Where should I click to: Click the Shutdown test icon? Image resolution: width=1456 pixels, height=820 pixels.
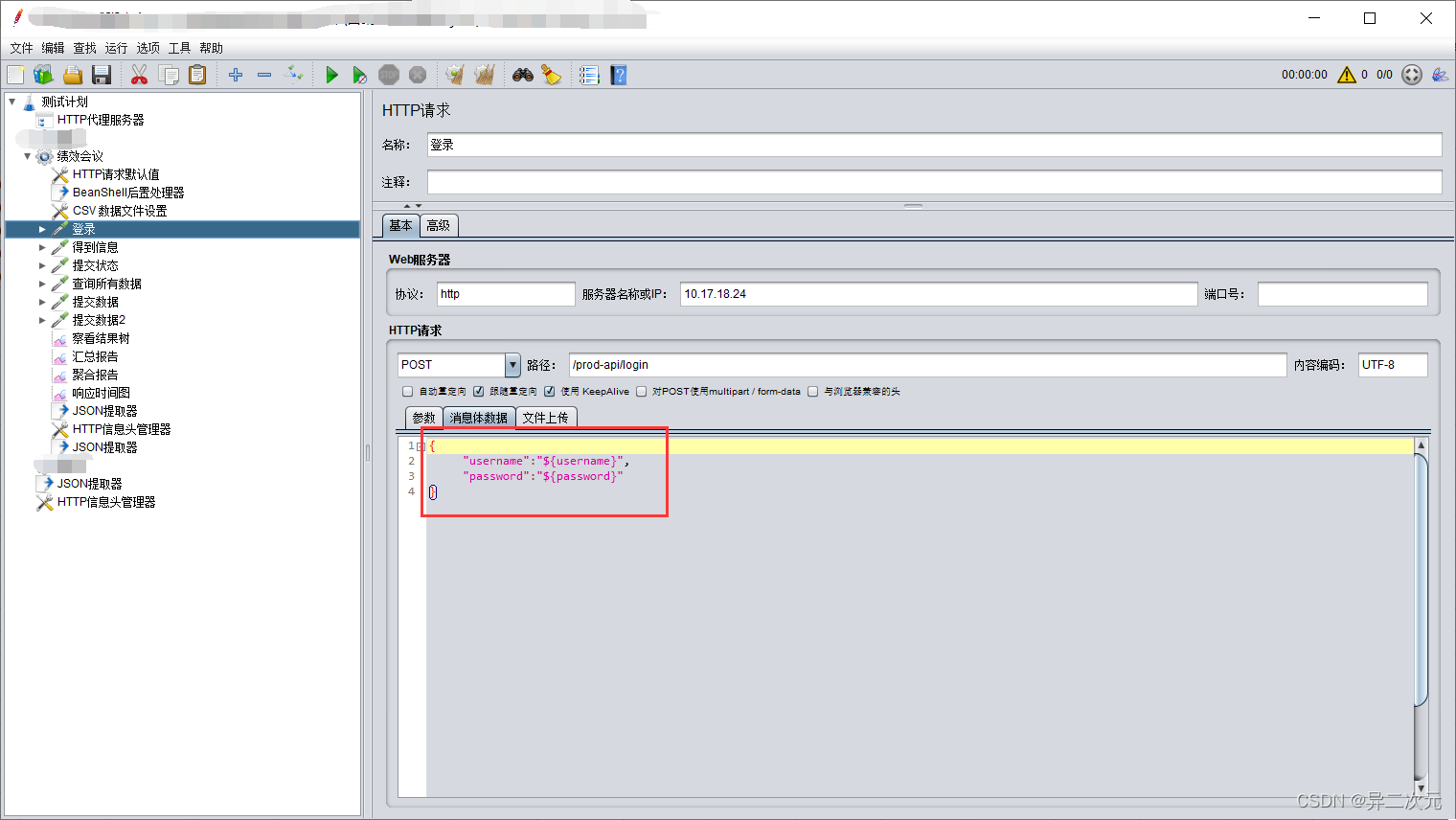click(418, 75)
